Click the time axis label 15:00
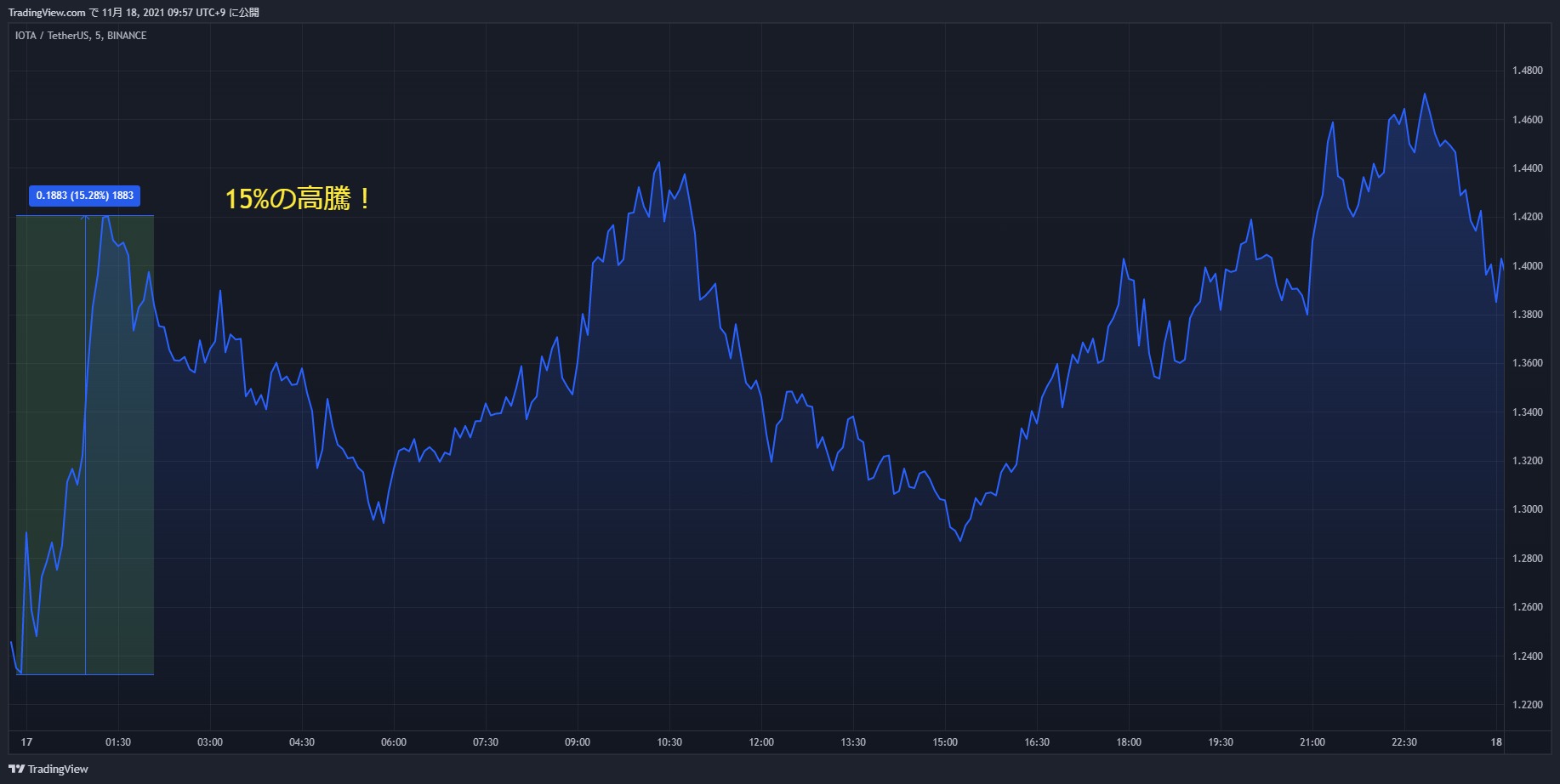The height and width of the screenshot is (784, 1560). click(945, 742)
